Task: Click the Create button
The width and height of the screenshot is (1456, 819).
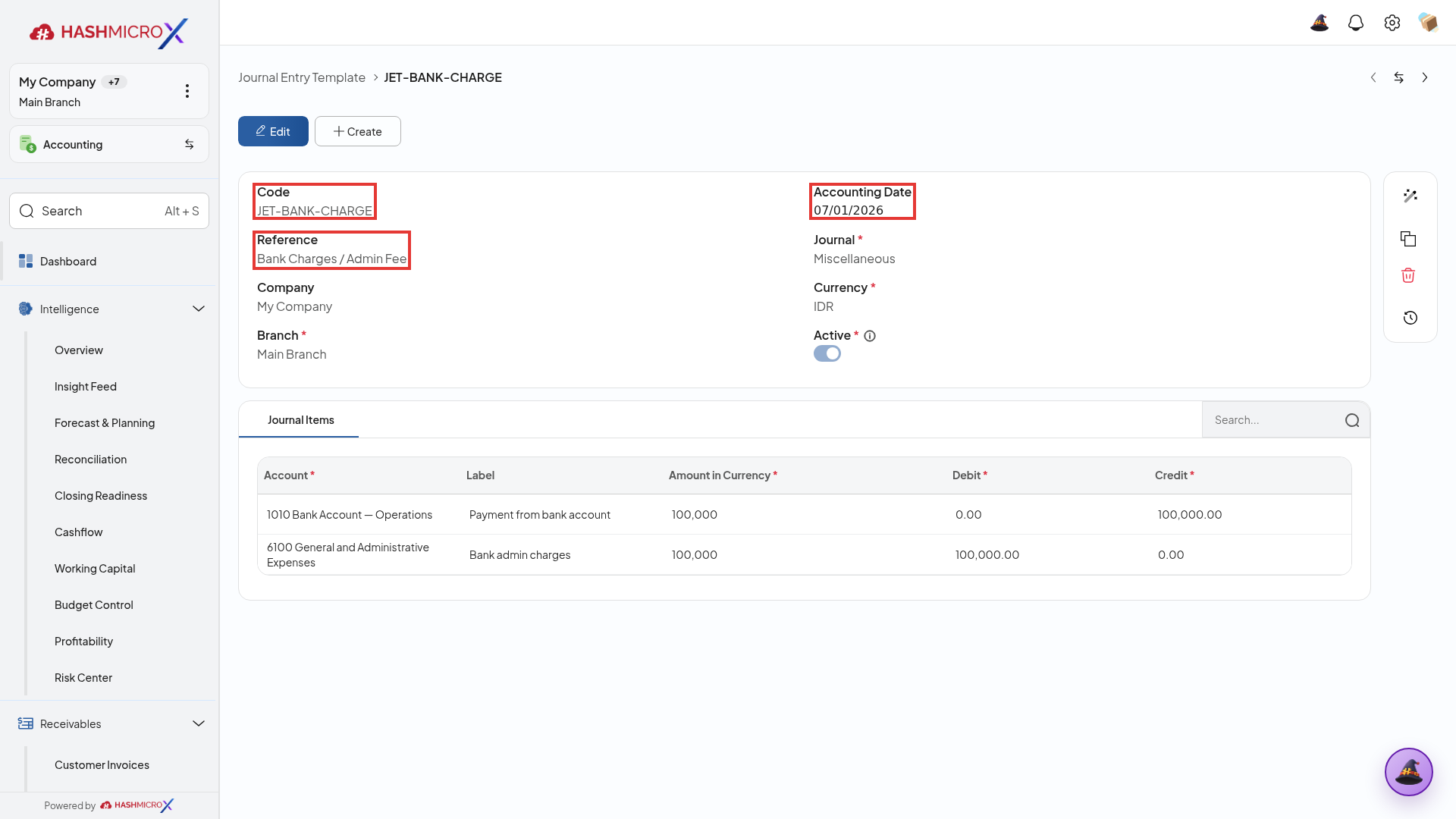Action: [x=358, y=131]
